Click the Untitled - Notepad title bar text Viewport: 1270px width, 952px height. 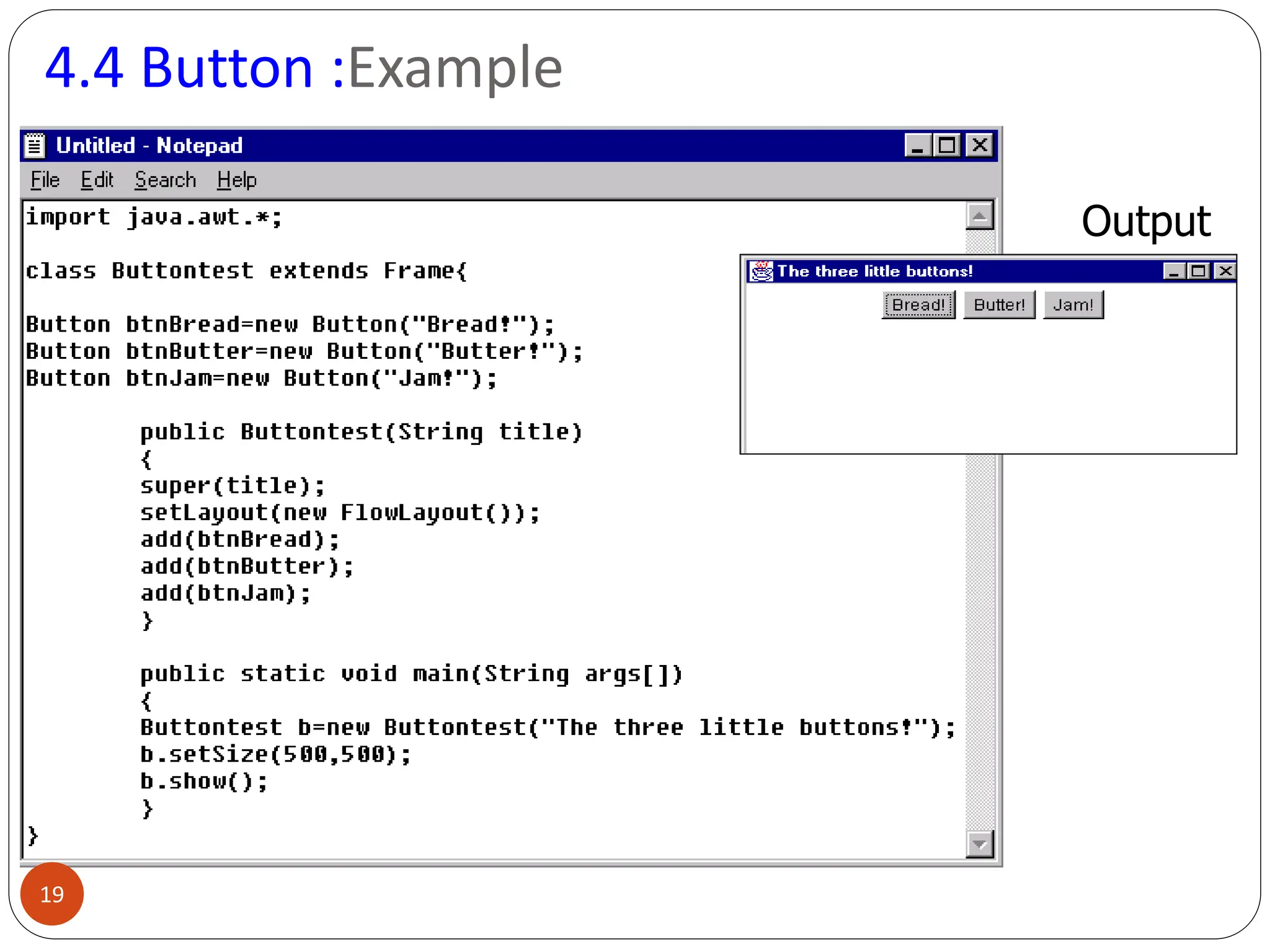(x=149, y=146)
